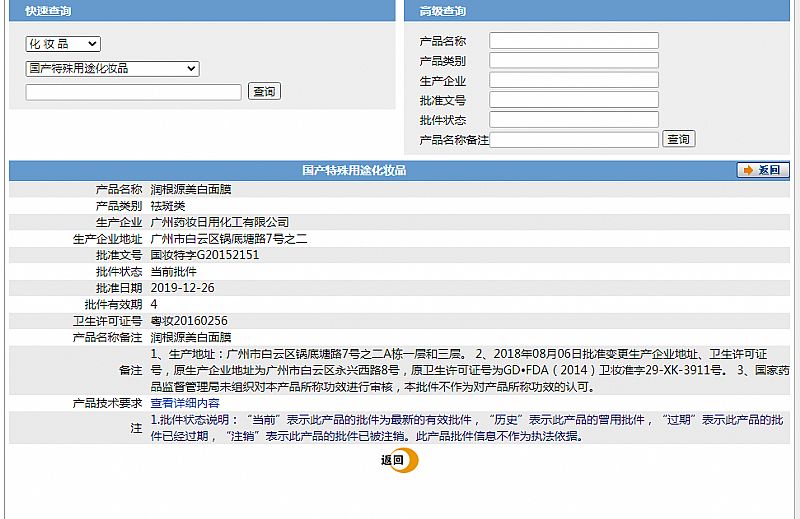Focus the 批件状态 input field
The height and width of the screenshot is (519, 800).
[x=573, y=120]
